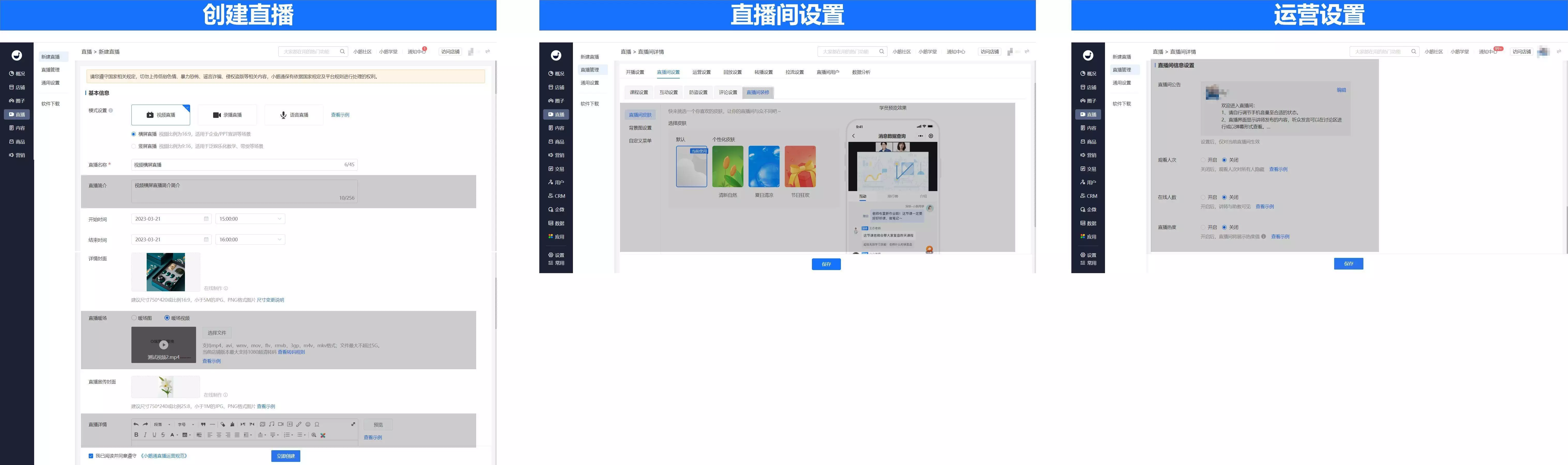Insert a video using the editor toolbar
The height and width of the screenshot is (465, 1568).
(281, 424)
